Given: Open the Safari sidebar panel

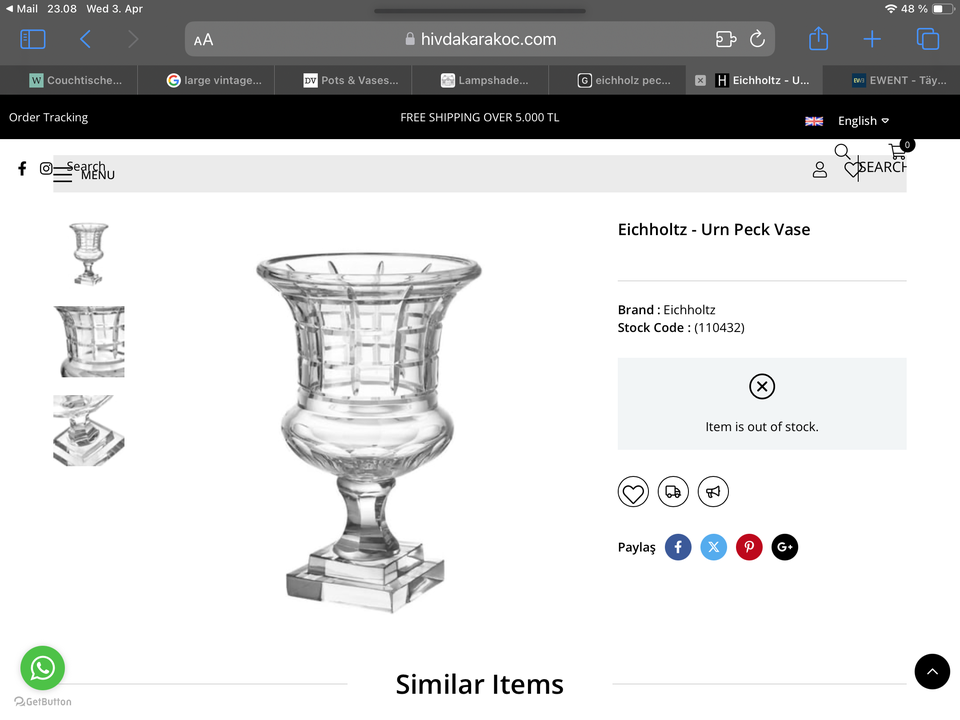Looking at the screenshot, I should point(33,39).
